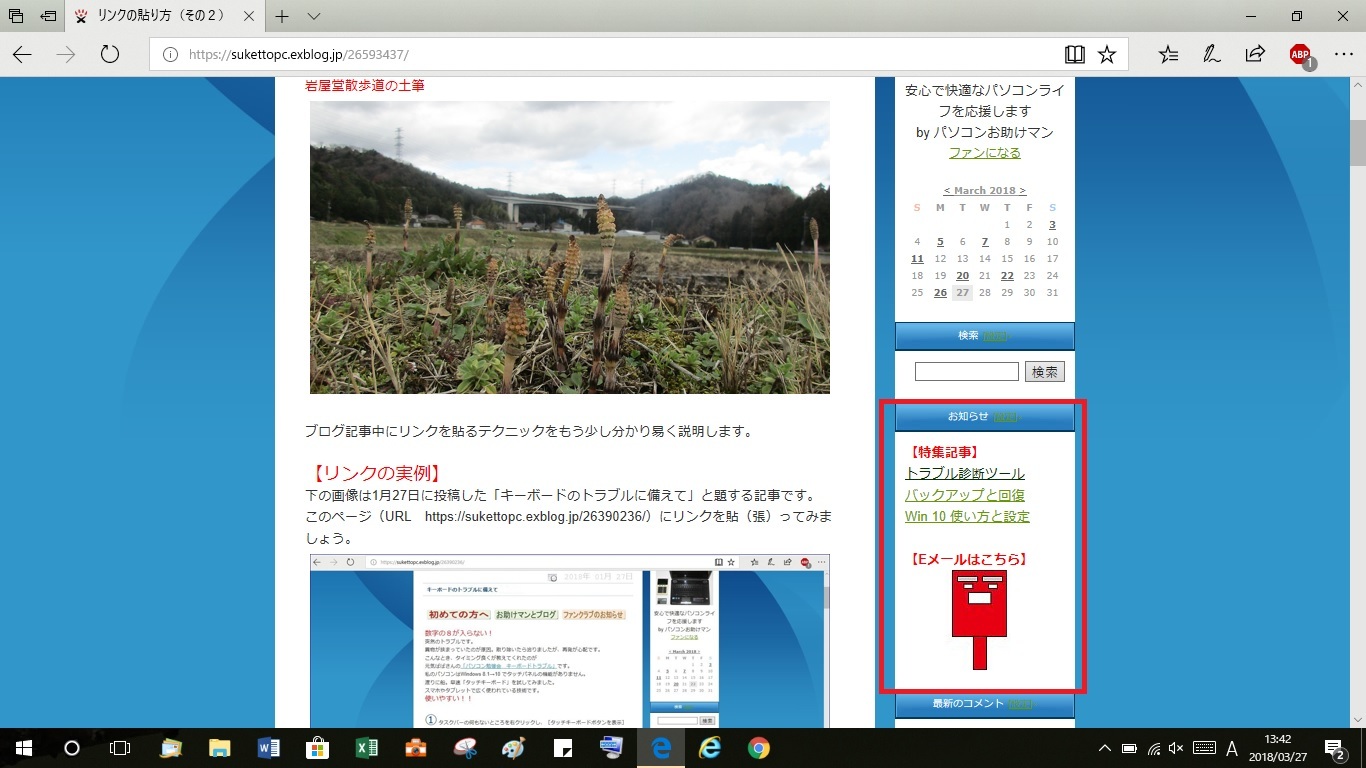This screenshot has height=768, width=1366.
Task: Launch Google Chrome from taskbar
Action: [x=759, y=748]
